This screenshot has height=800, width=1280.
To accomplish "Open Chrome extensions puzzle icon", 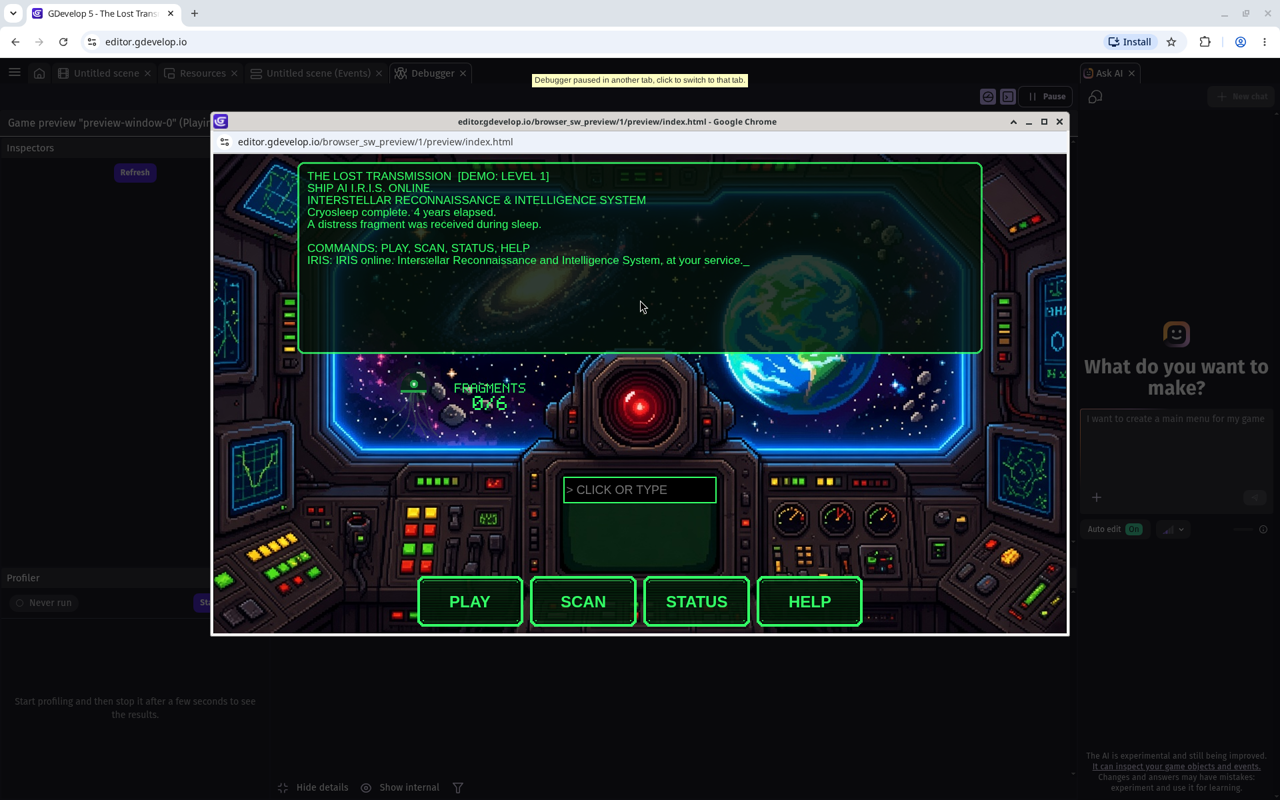I will point(1205,42).
